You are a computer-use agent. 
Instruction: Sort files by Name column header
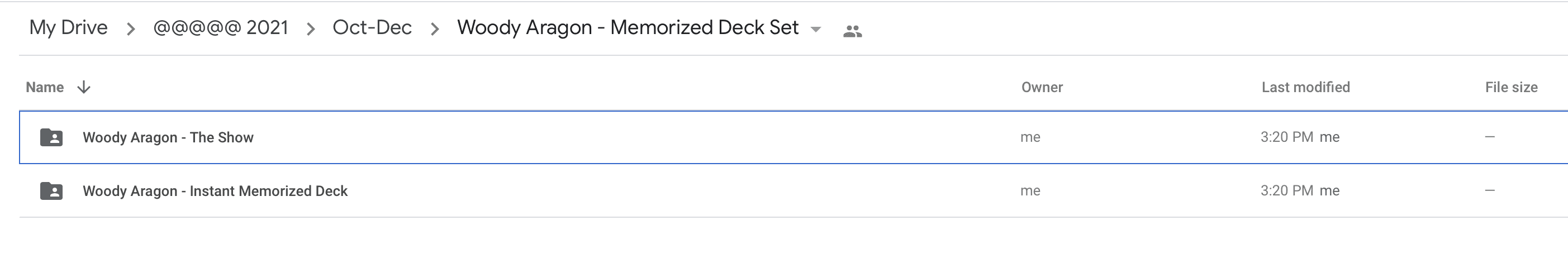coord(45,88)
